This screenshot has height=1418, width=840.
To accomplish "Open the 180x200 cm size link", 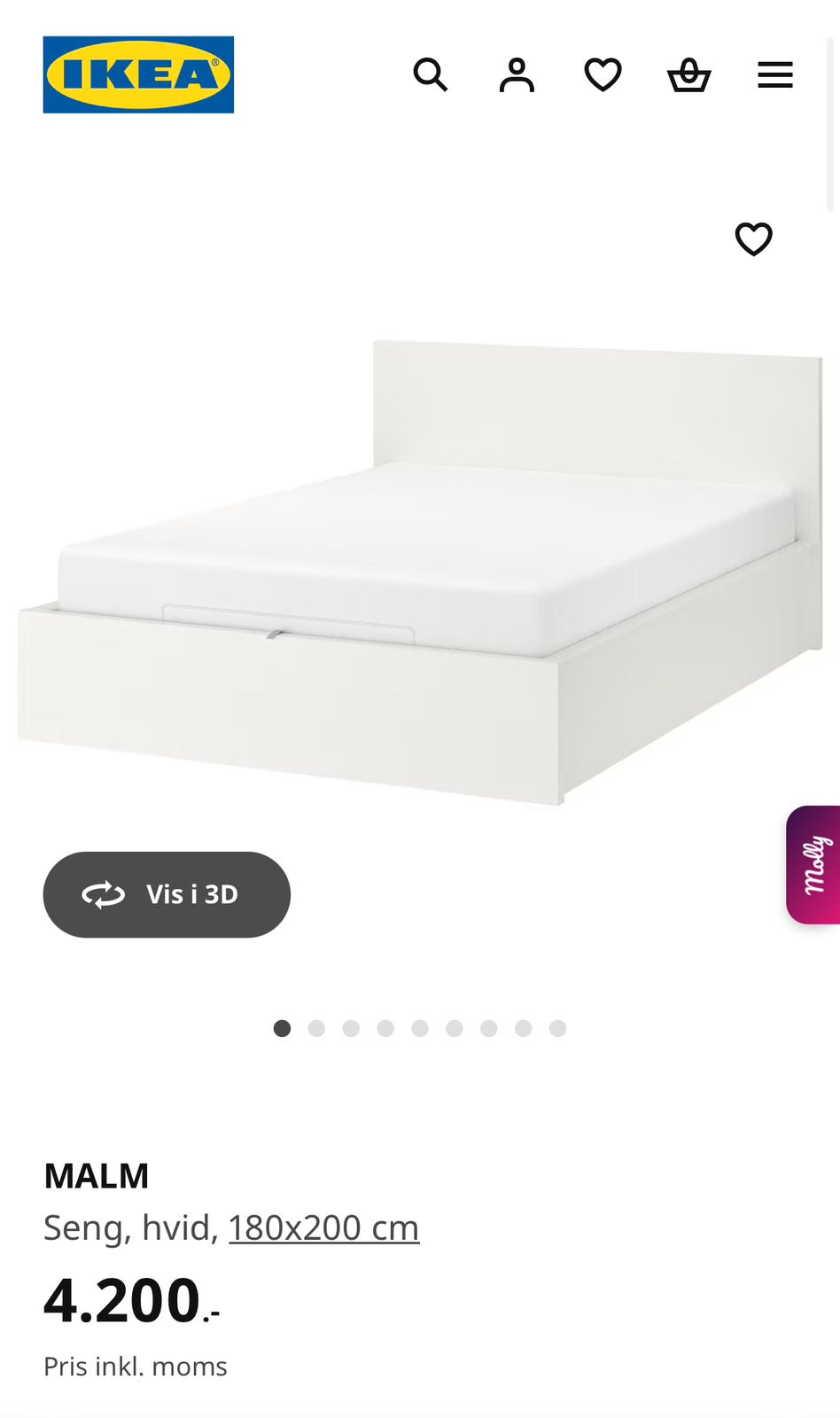I will coord(324,1227).
